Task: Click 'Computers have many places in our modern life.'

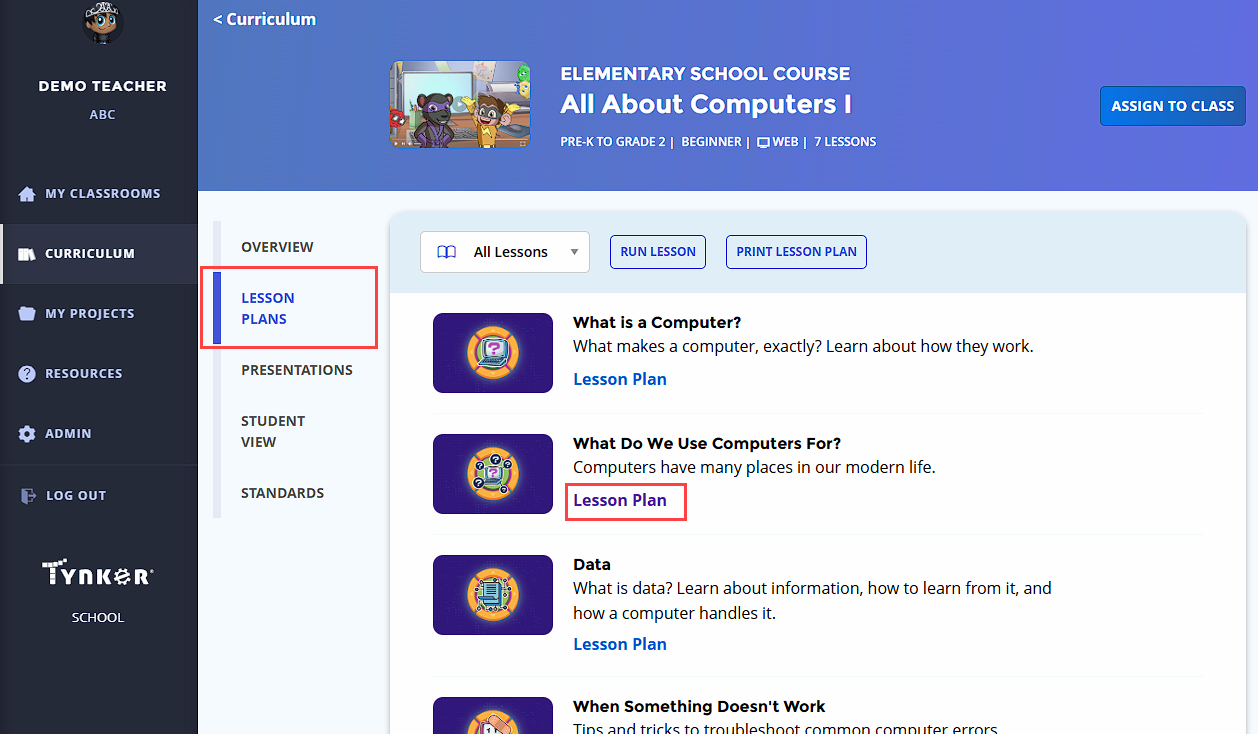Action: (754, 467)
